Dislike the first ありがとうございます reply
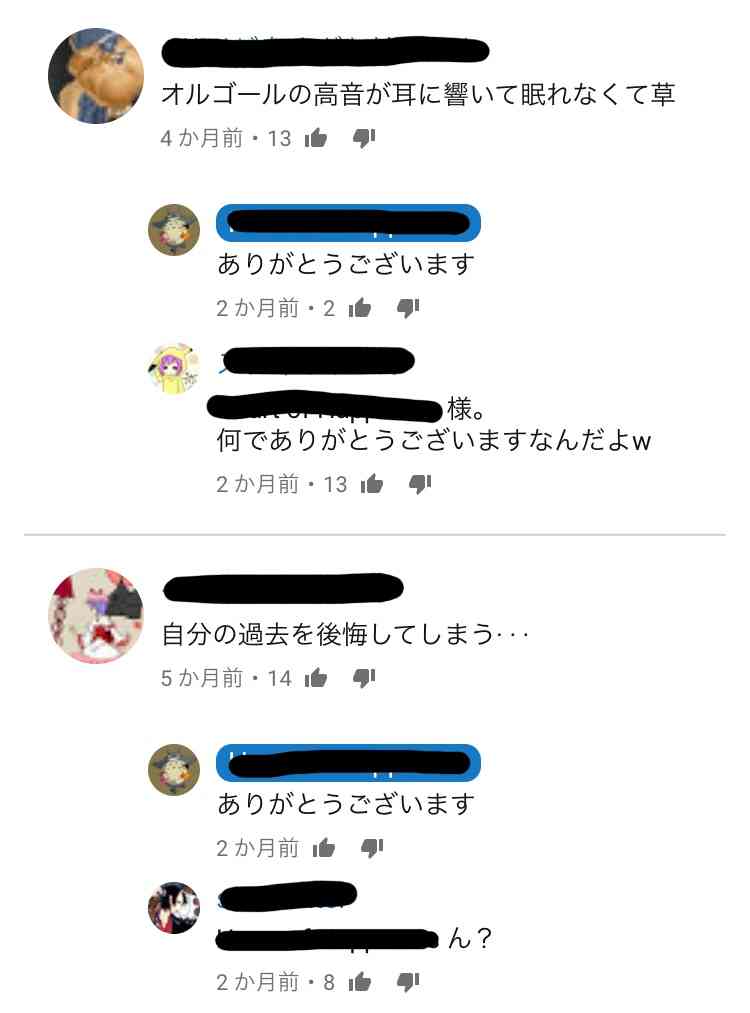This screenshot has width=750, height=1013. [x=408, y=308]
